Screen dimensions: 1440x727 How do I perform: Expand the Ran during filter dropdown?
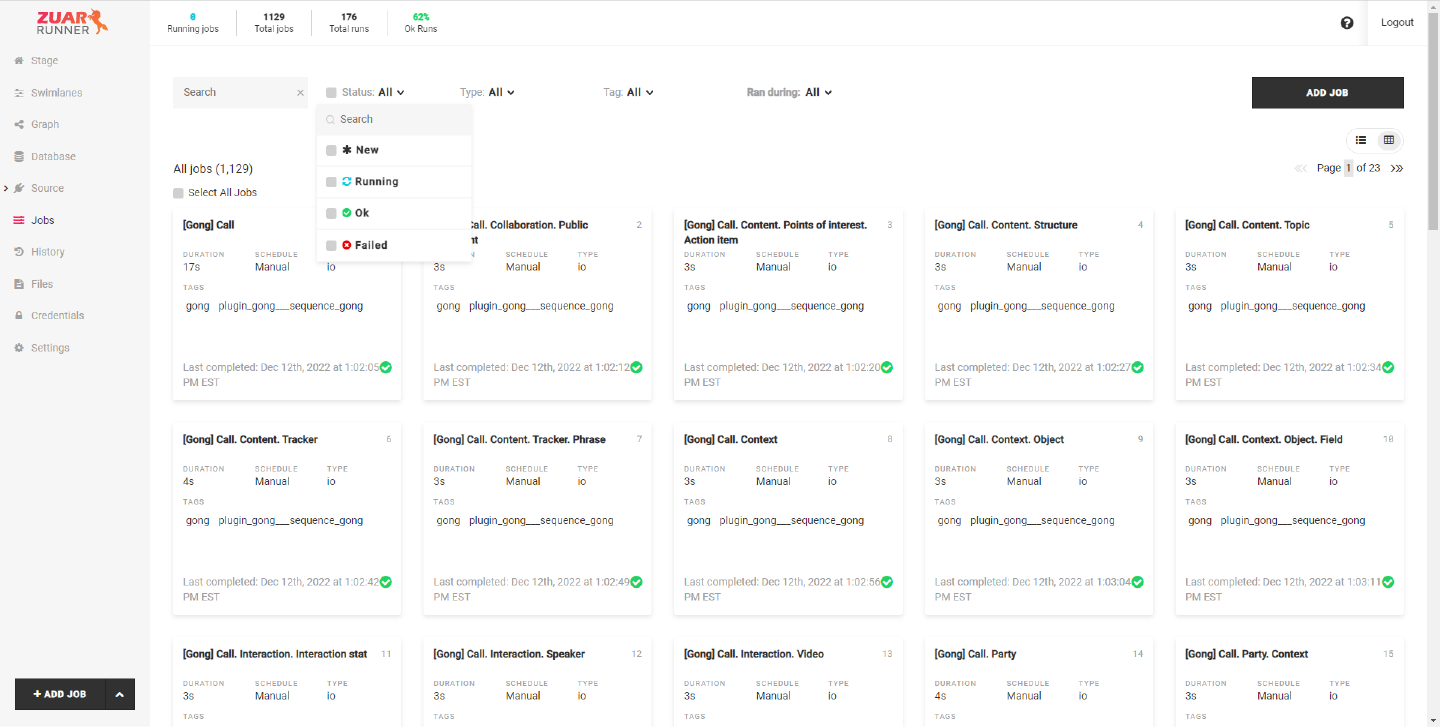coord(817,92)
